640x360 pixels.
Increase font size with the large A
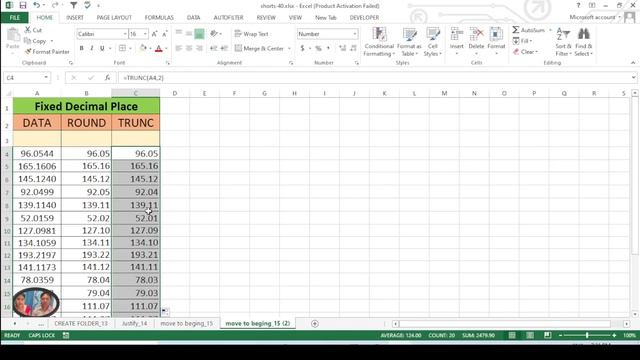coord(154,34)
